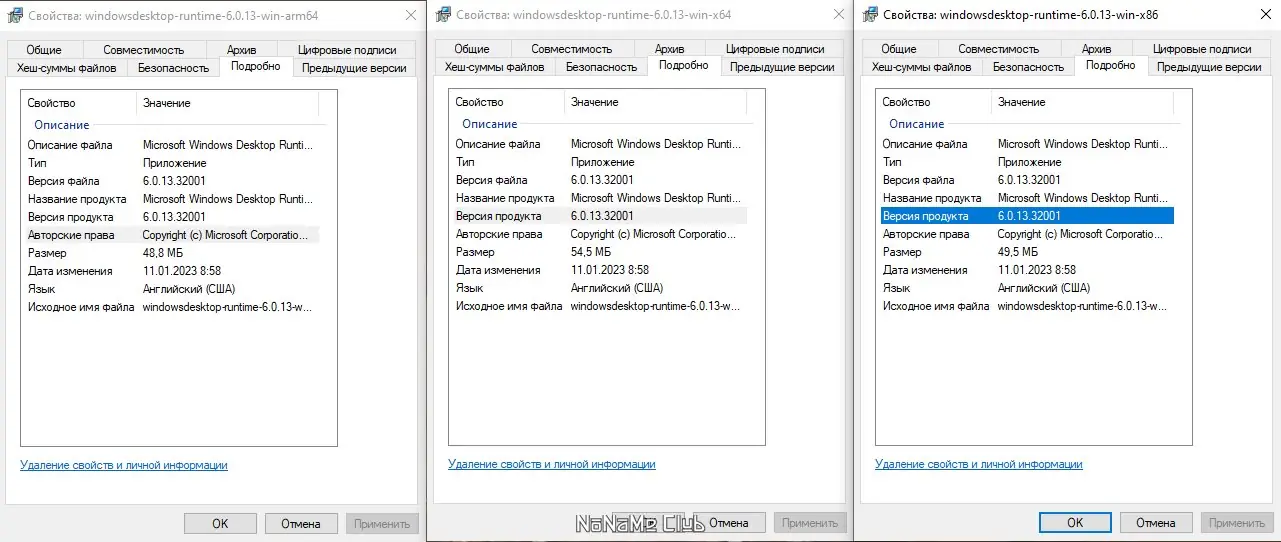Select Авторские права row in x86 window
This screenshot has height=542, width=1281.
coord(1026,234)
